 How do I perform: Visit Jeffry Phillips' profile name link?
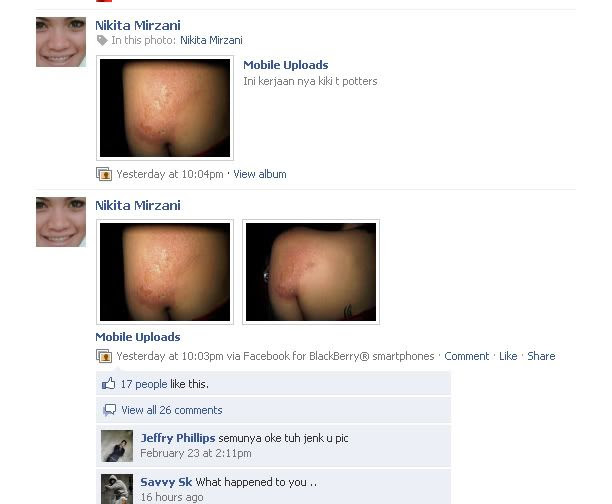pyautogui.click(x=178, y=438)
